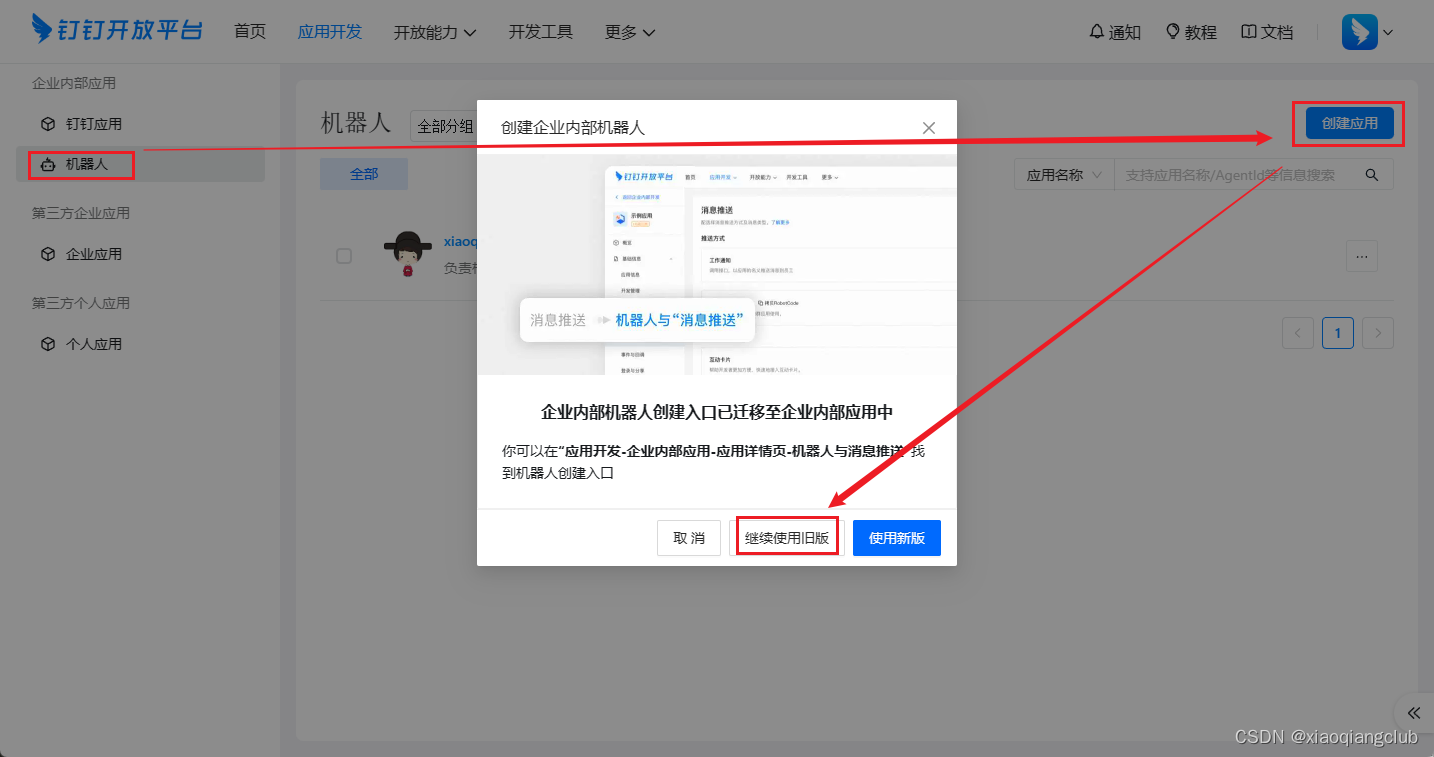1434x757 pixels.
Task: Close the 创建企业内部机器人 dialog
Action: coord(929,128)
